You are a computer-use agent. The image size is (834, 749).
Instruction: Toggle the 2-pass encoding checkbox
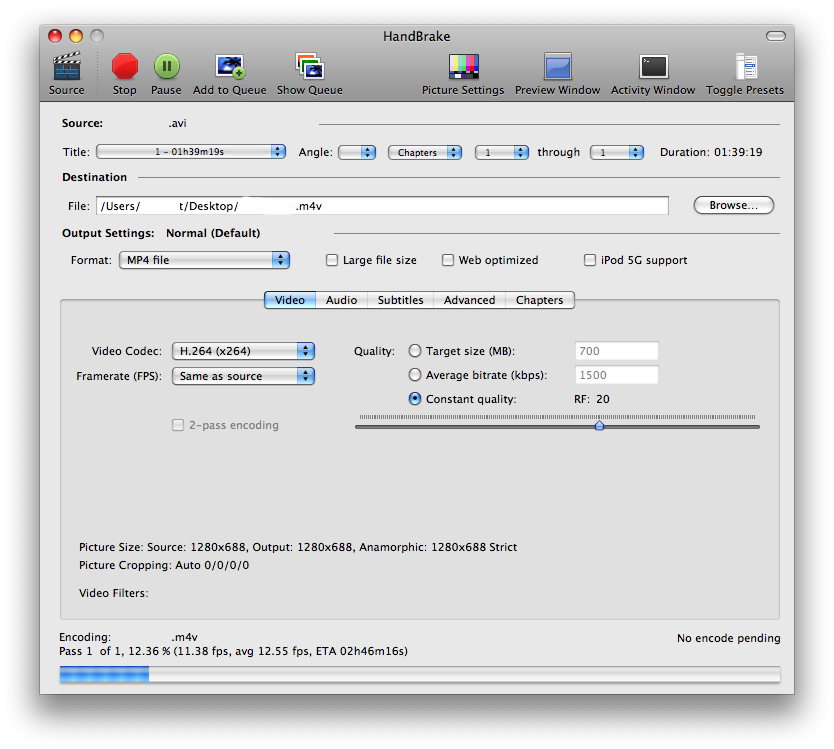[x=178, y=425]
